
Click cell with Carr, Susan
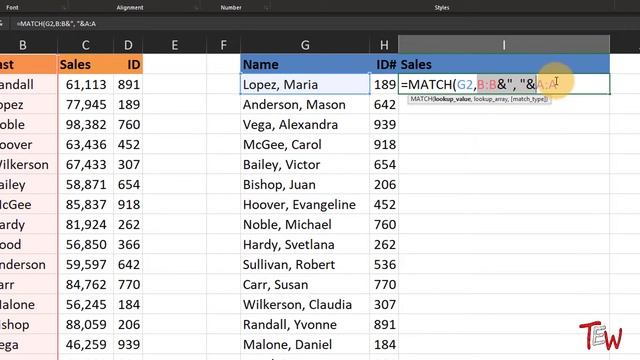pyautogui.click(x=305, y=284)
